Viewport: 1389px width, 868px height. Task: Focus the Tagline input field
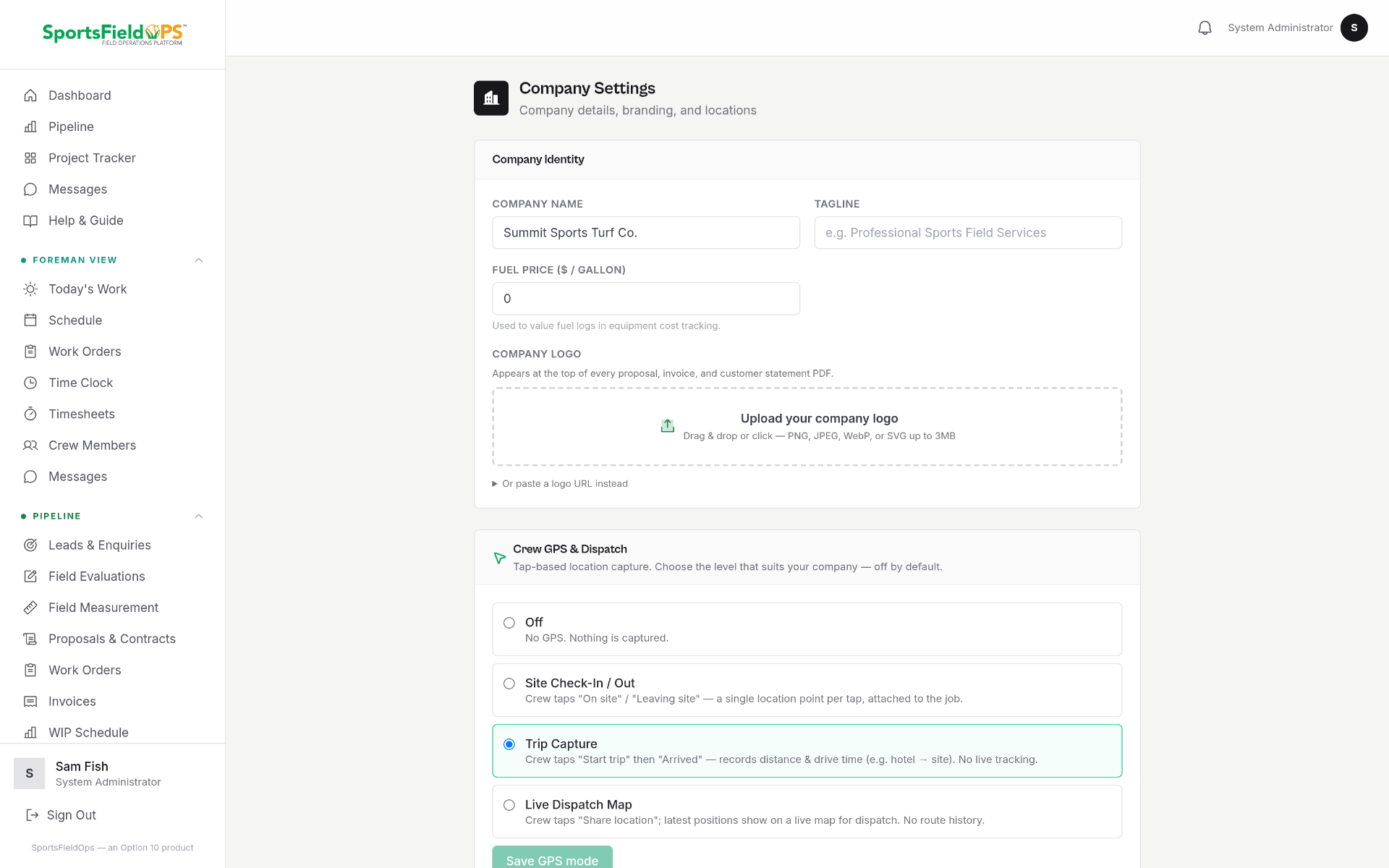click(968, 233)
